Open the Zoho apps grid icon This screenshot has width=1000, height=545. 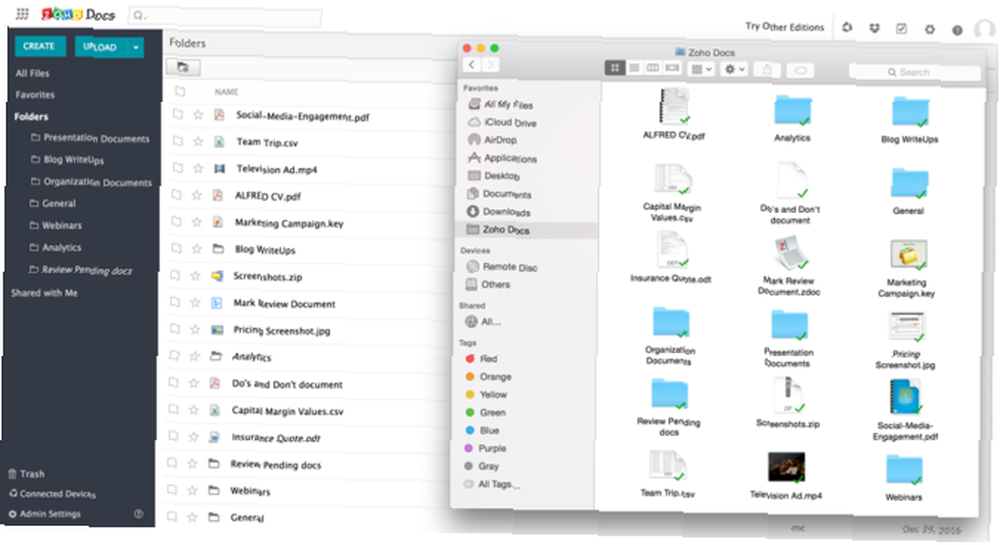tap(22, 13)
